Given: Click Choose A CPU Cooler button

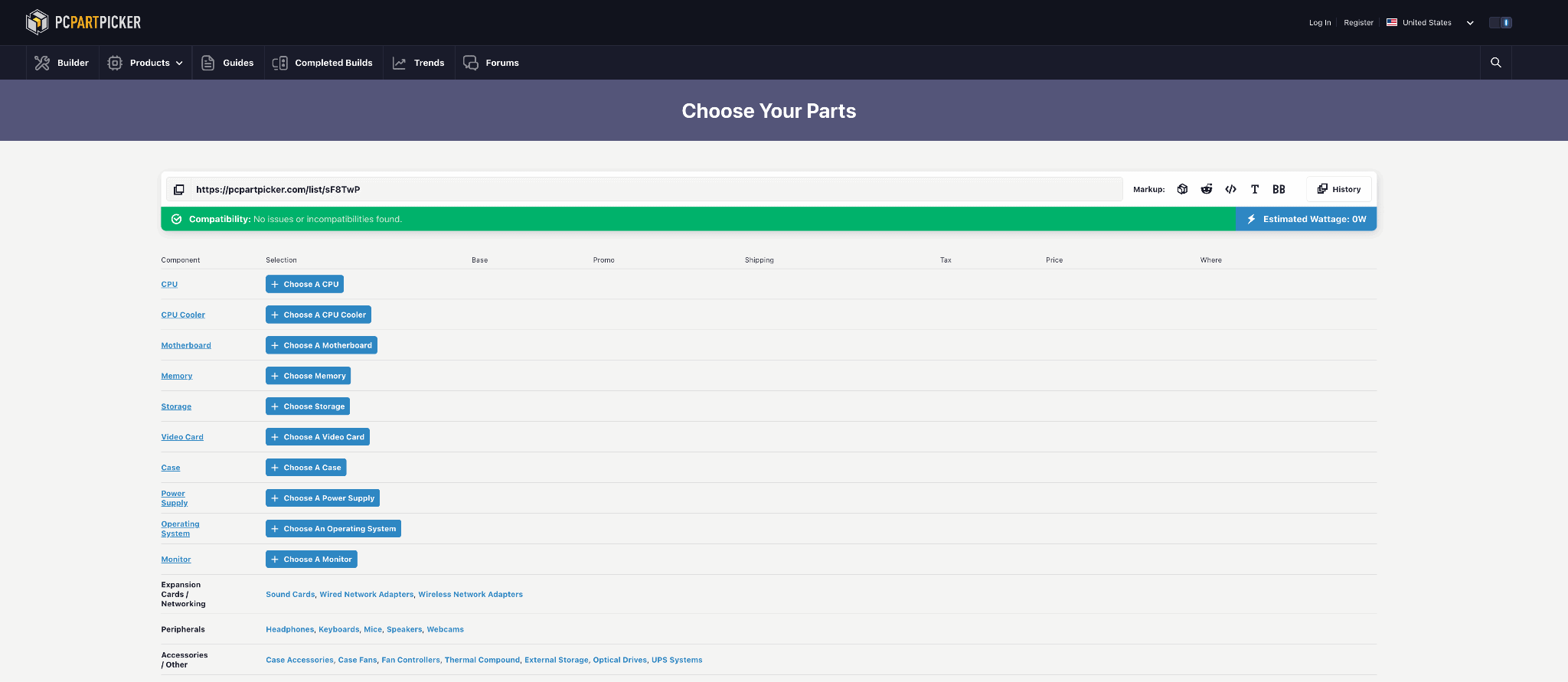Looking at the screenshot, I should click(318, 315).
